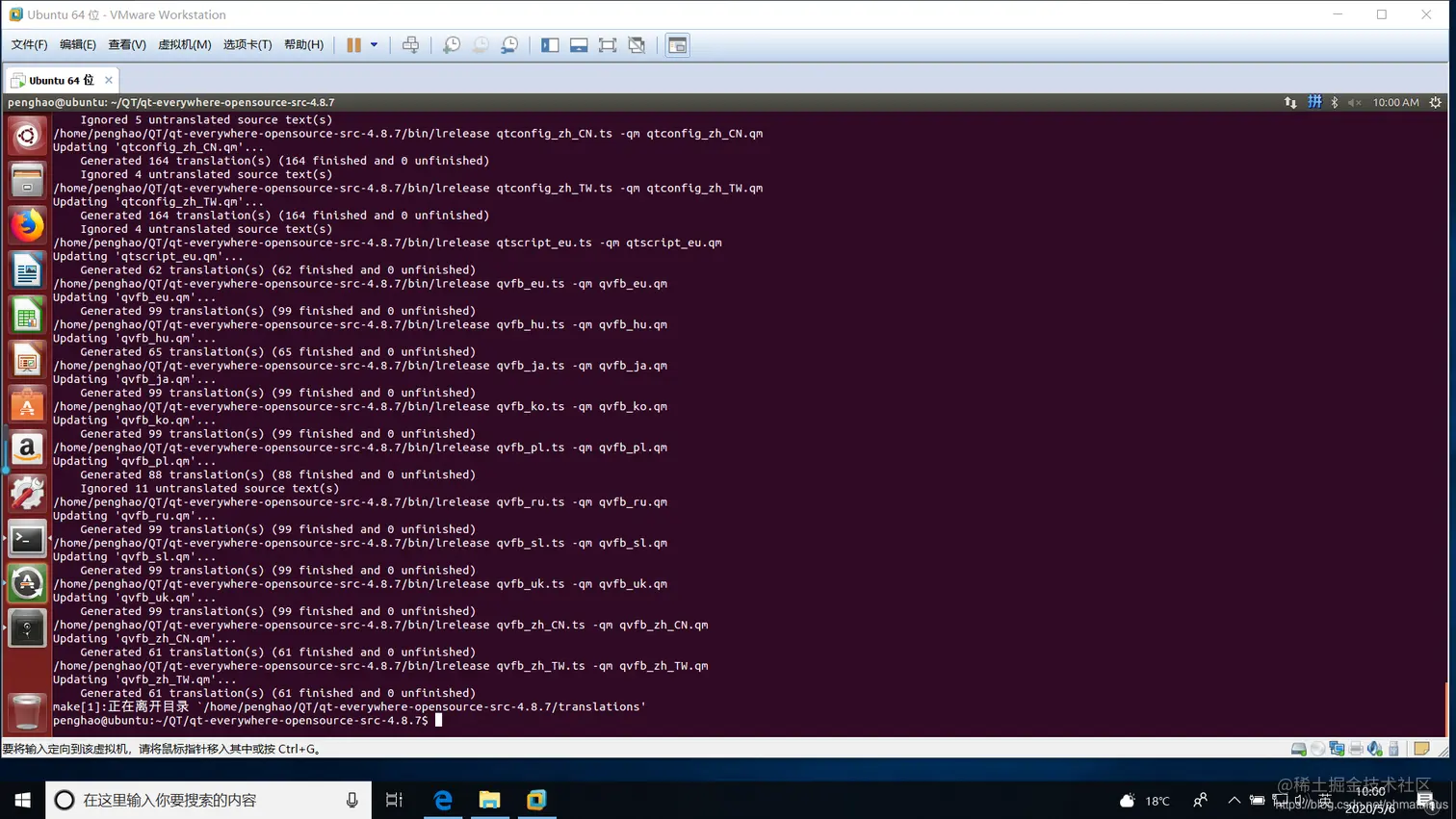Show hidden system tray icons
The image size is (1456, 819).
[1234, 800]
